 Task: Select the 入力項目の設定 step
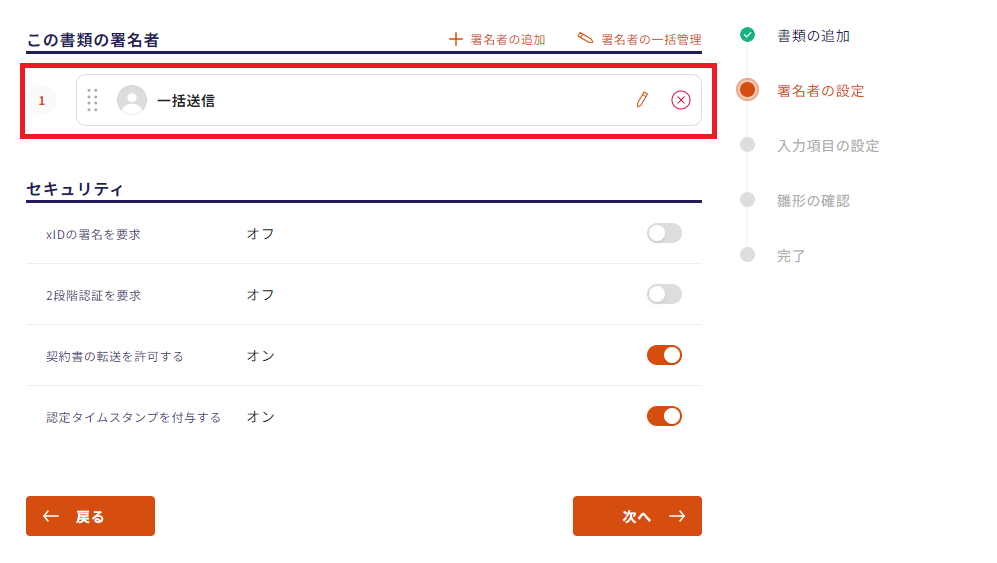tap(828, 146)
